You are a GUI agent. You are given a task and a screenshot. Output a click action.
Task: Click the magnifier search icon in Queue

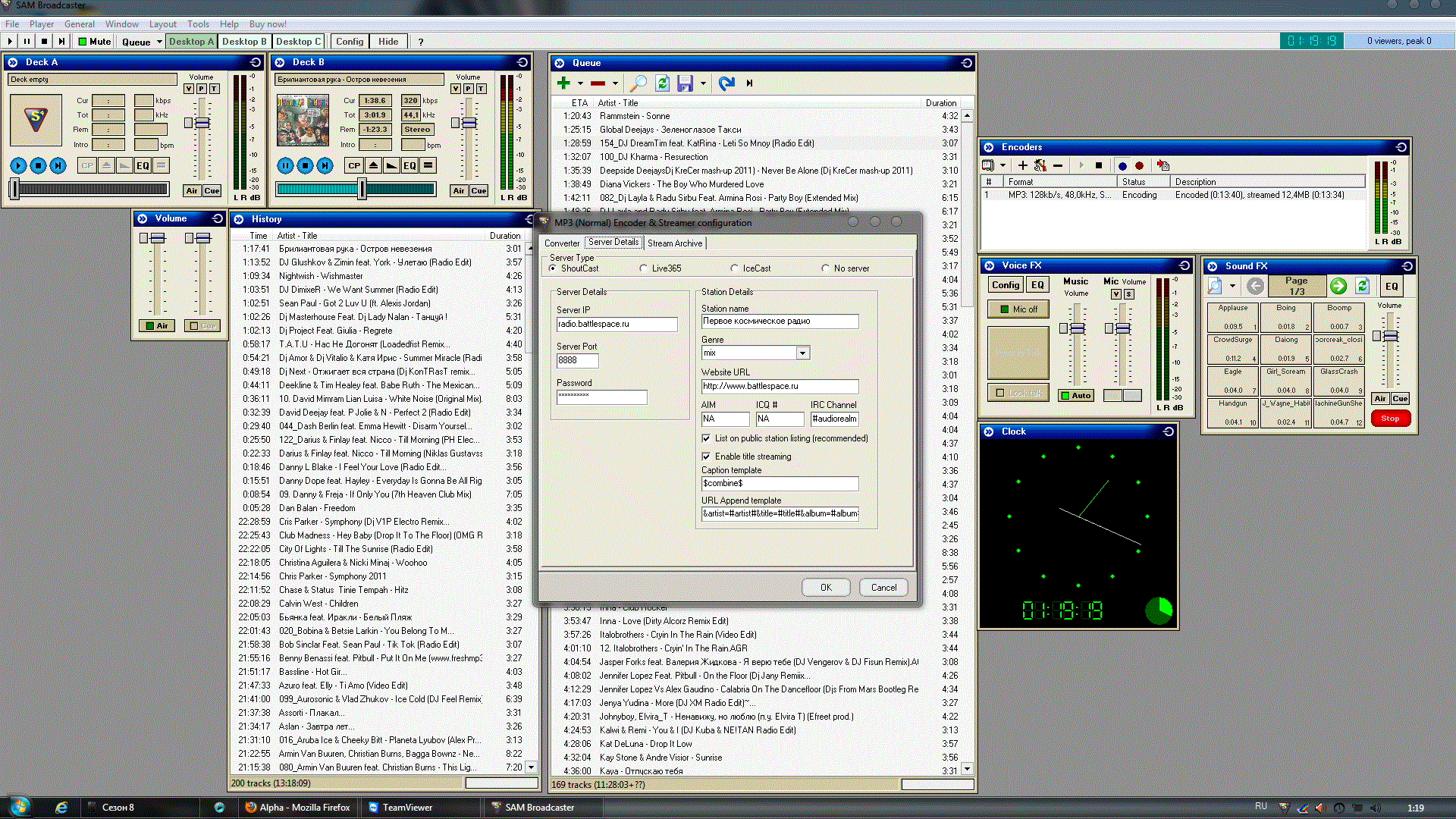tap(639, 83)
